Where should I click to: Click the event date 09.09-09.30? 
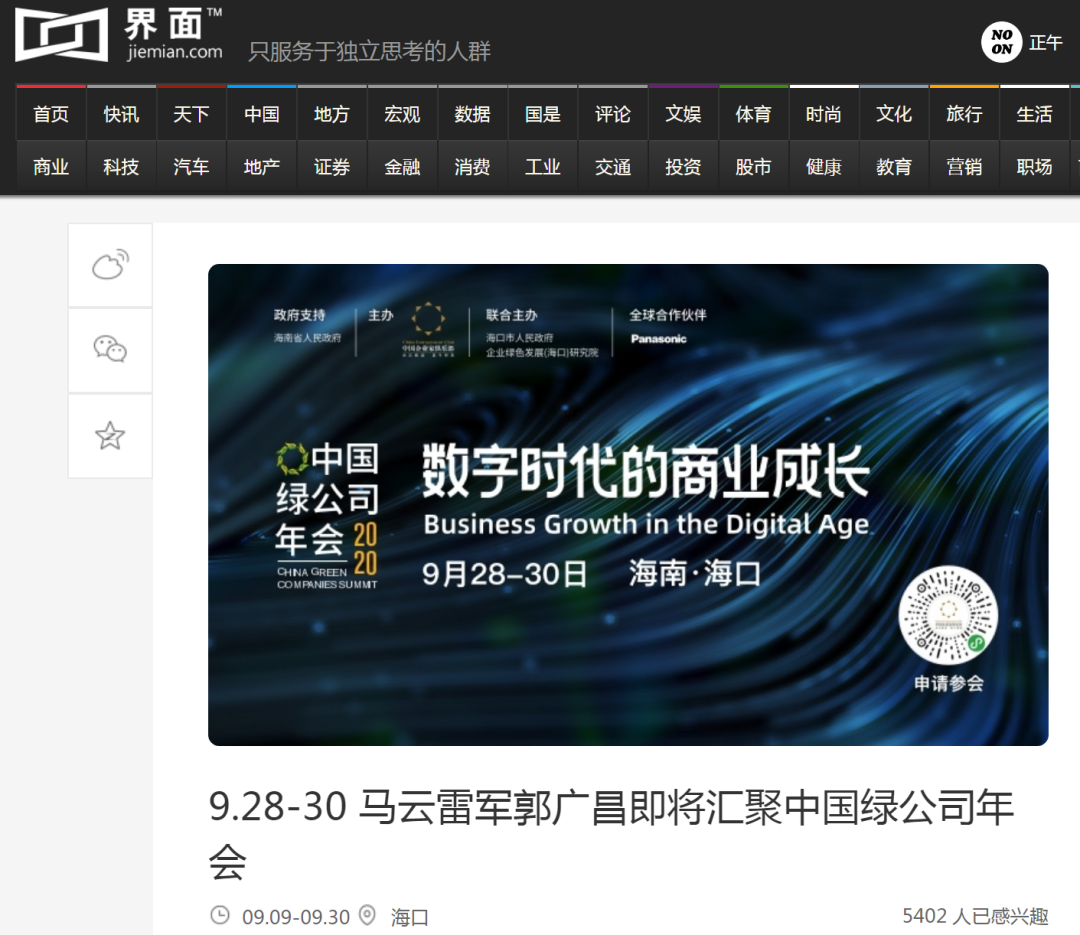coord(296,916)
